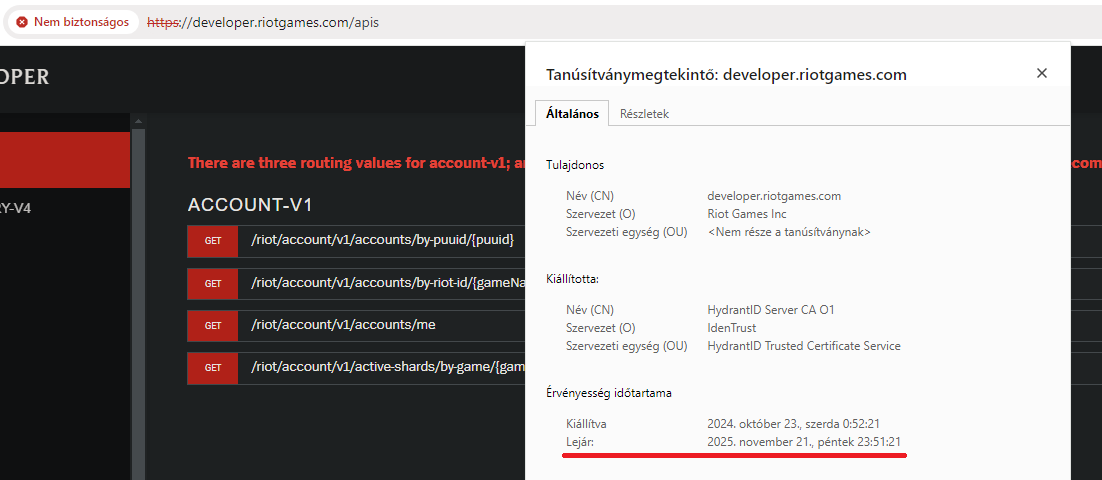Click the 'Érvényesség időtartama' heading
The width and height of the screenshot is (1102, 480).
pos(609,393)
